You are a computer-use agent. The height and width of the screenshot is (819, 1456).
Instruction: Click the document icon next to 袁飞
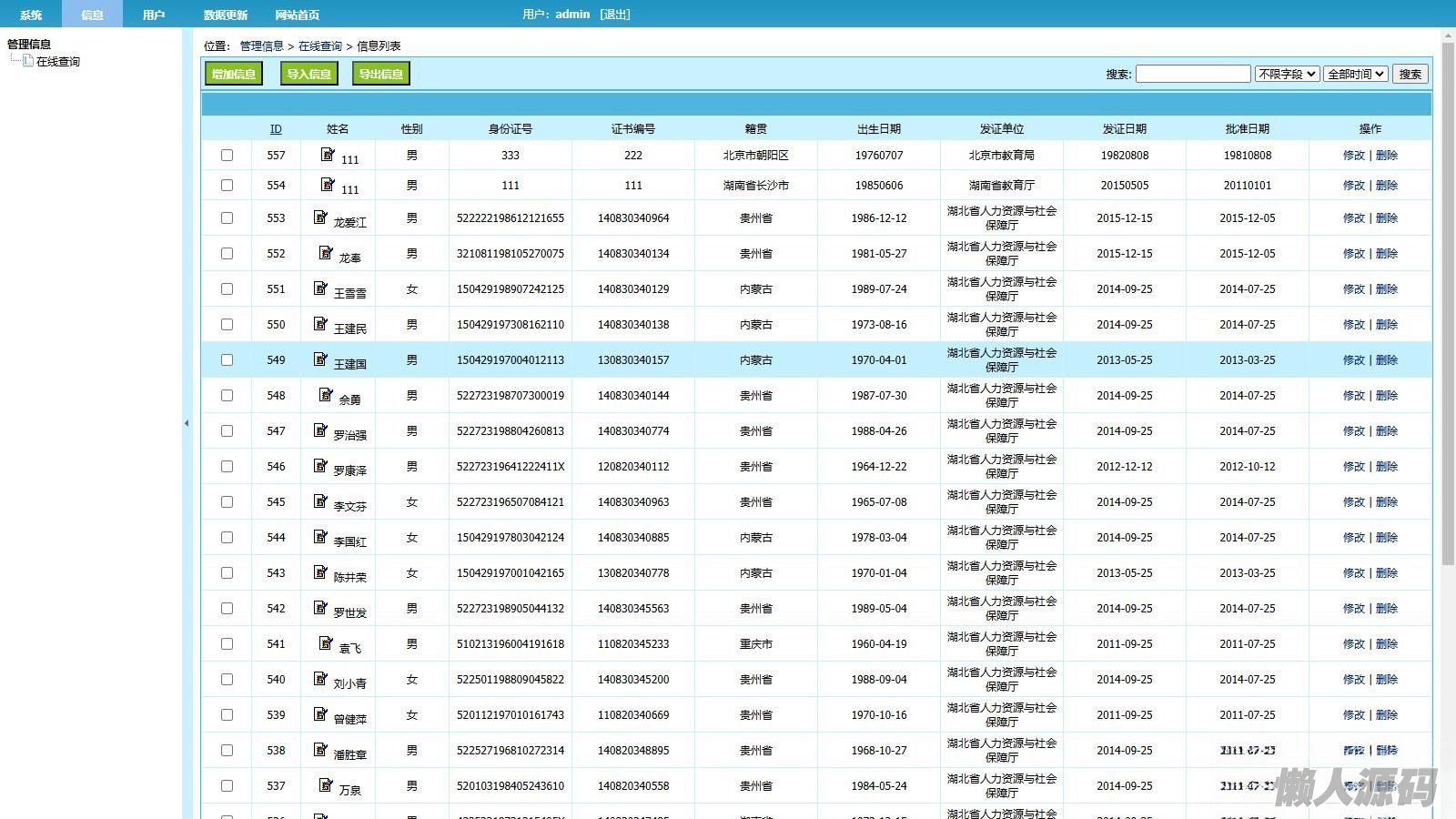click(326, 643)
